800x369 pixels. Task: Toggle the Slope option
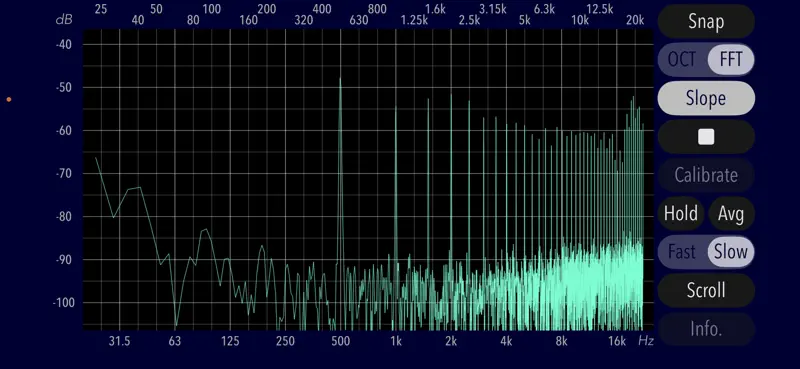706,98
